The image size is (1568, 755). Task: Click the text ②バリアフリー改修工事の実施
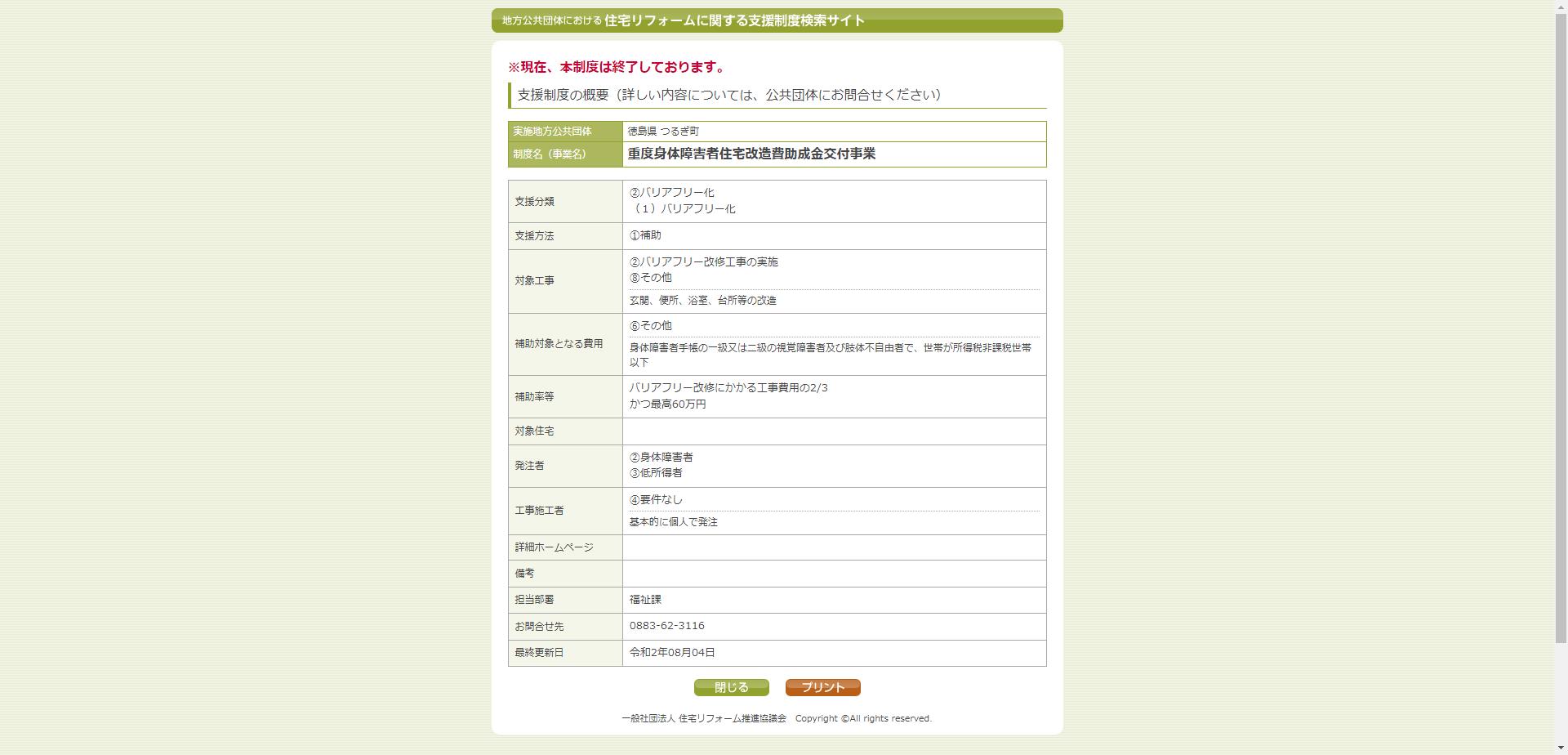point(704,262)
